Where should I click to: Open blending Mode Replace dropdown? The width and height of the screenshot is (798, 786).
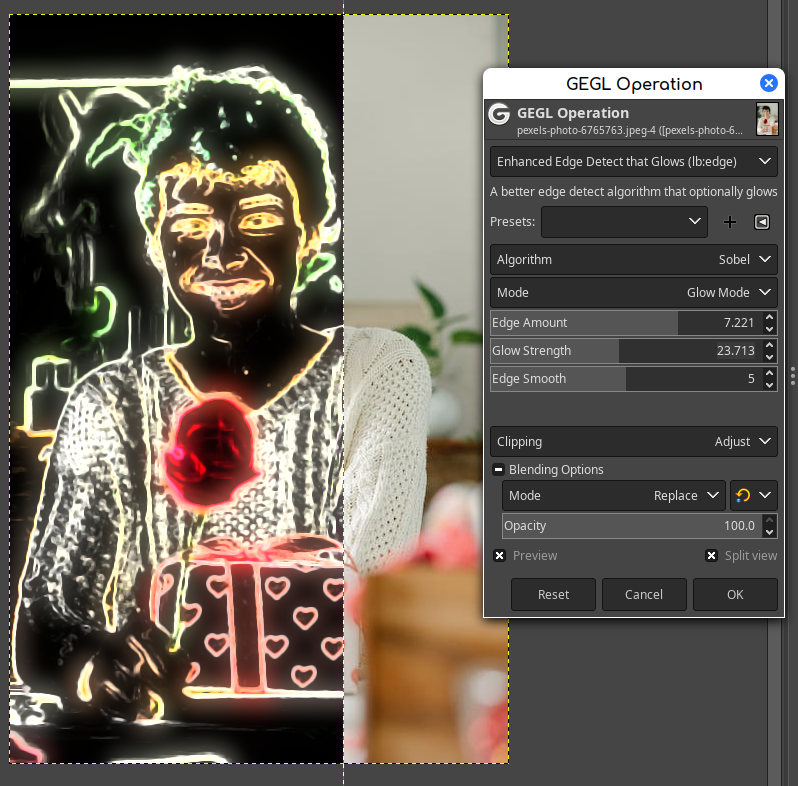tap(614, 495)
